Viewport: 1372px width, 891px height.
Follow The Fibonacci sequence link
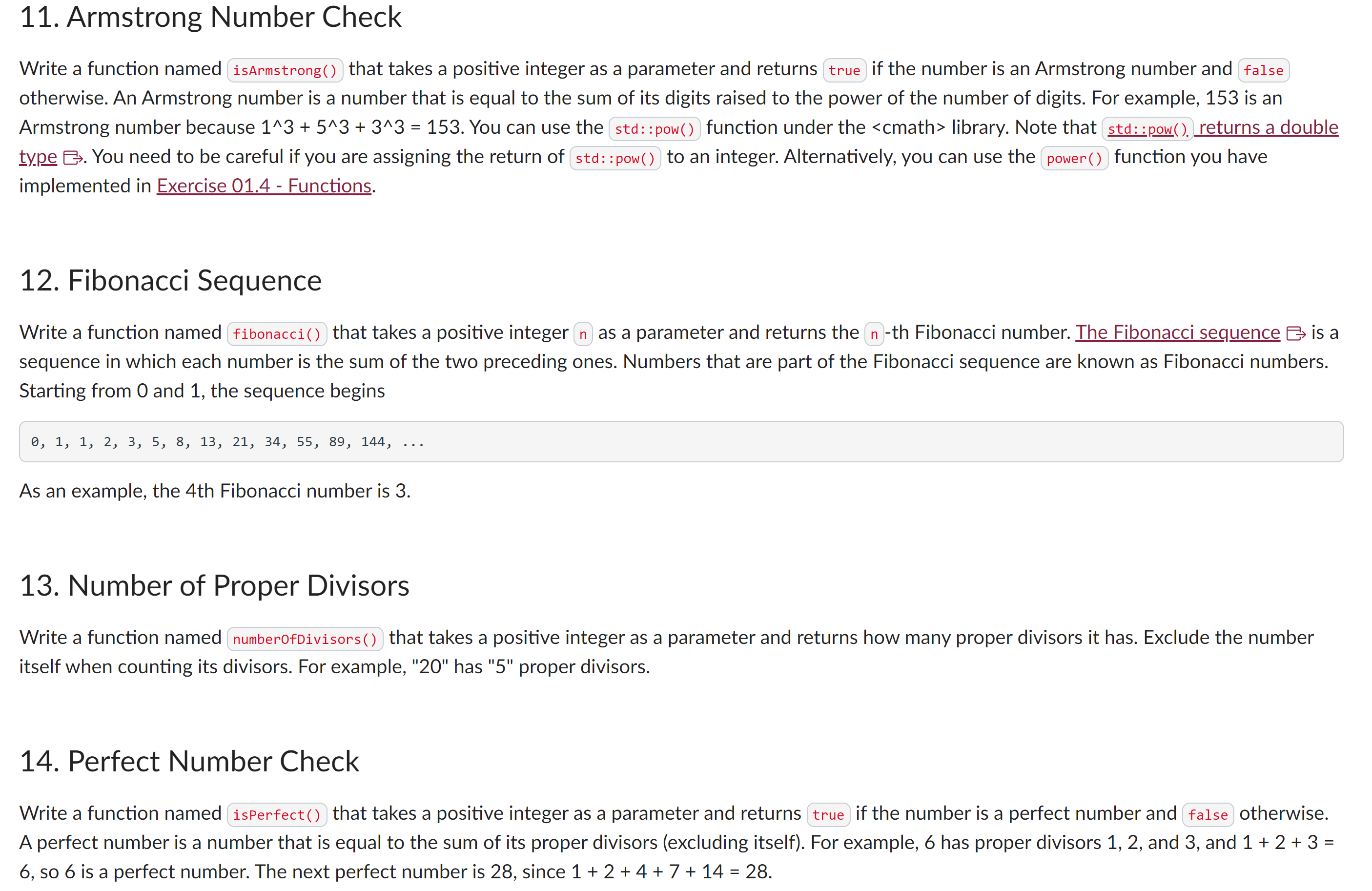pos(1178,333)
